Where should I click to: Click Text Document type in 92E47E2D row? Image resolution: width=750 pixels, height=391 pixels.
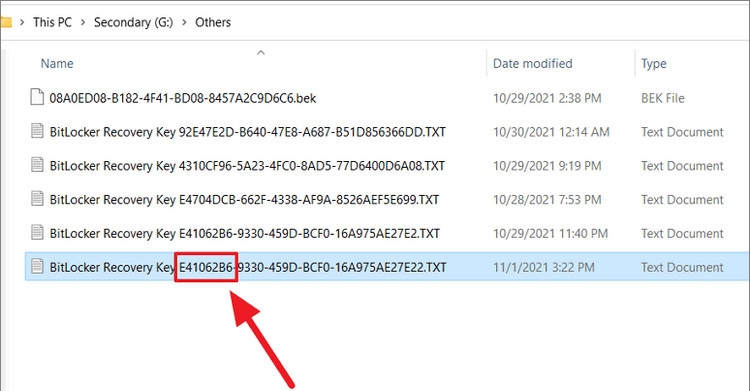[683, 132]
